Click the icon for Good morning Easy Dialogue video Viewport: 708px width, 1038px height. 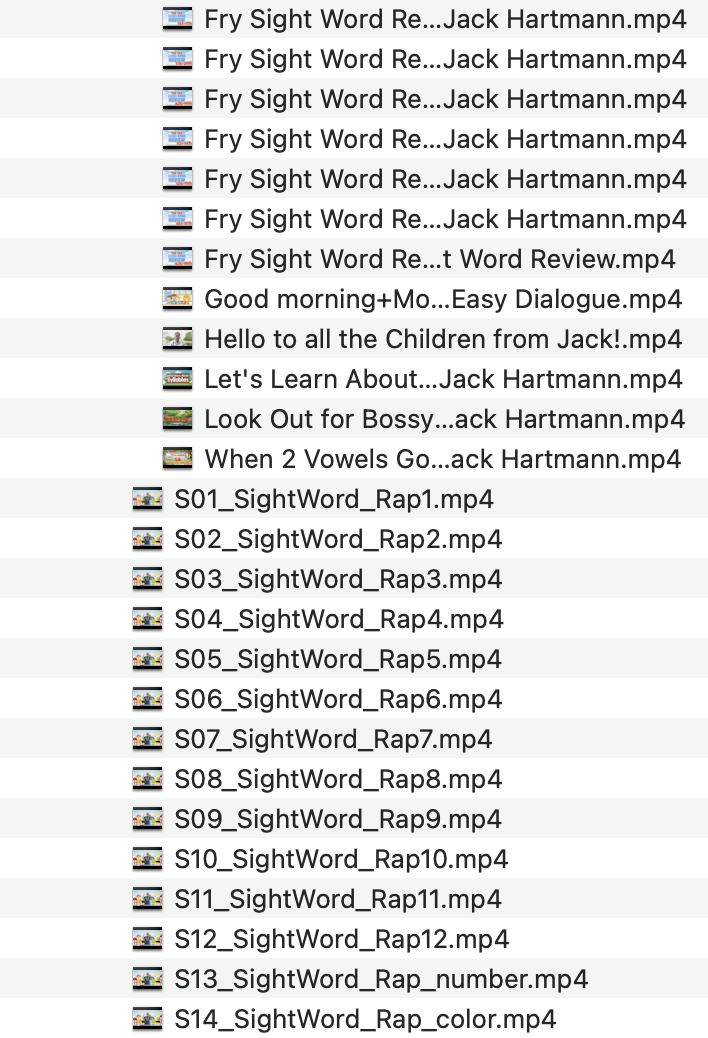(177, 299)
